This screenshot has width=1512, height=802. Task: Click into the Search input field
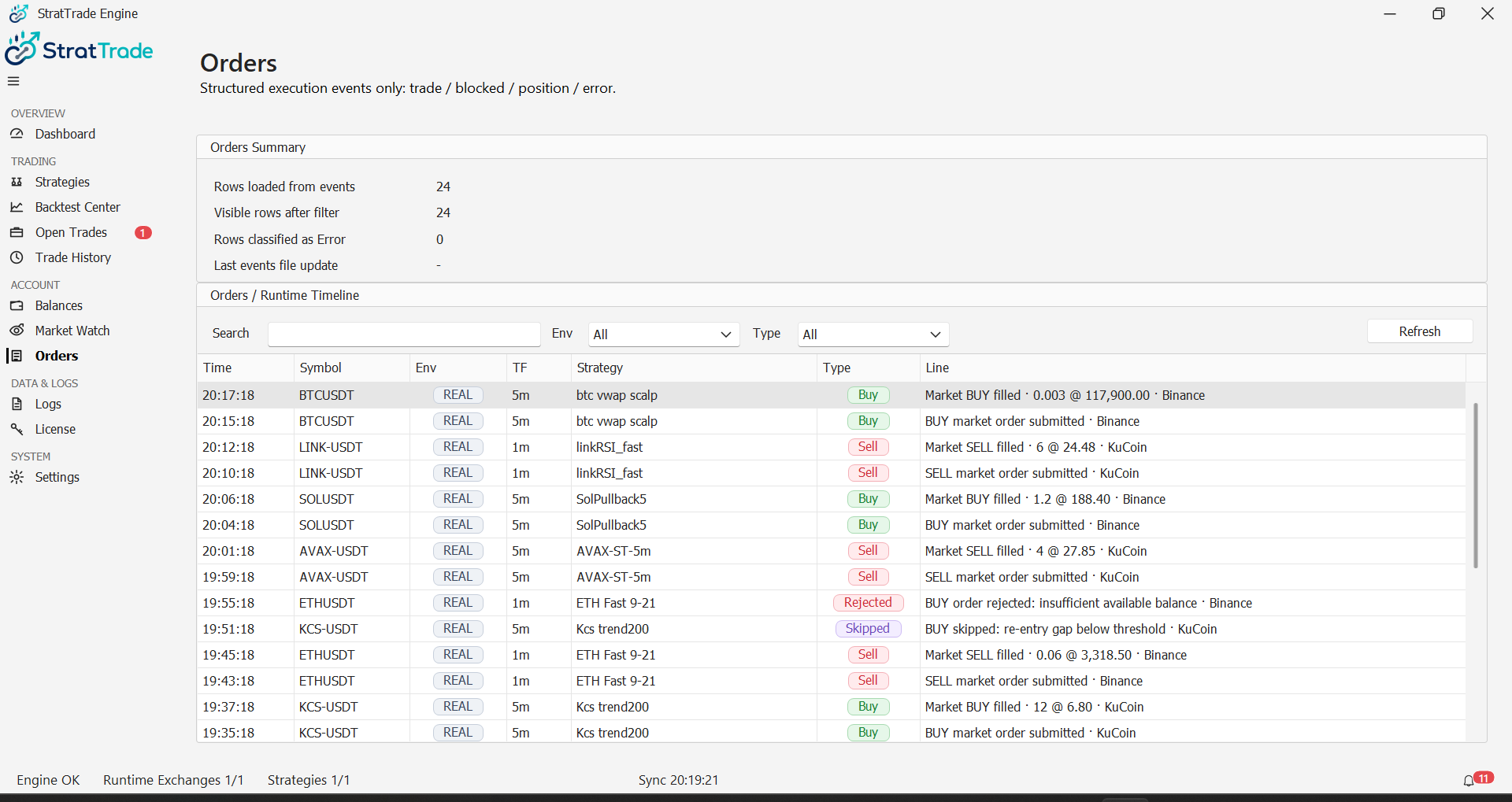404,334
